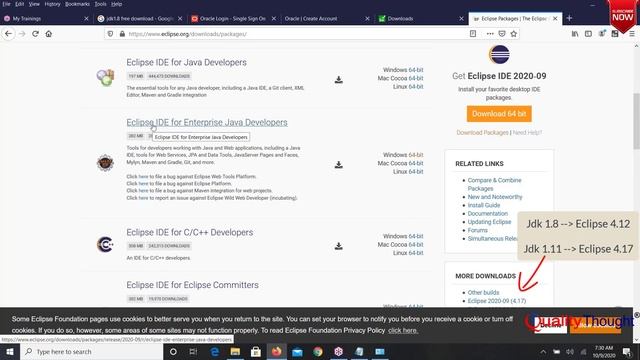The width and height of the screenshot is (640, 360).
Task: Click Mac Cocoa 64-bit for Enterprise Java
Action: (x=416, y=163)
